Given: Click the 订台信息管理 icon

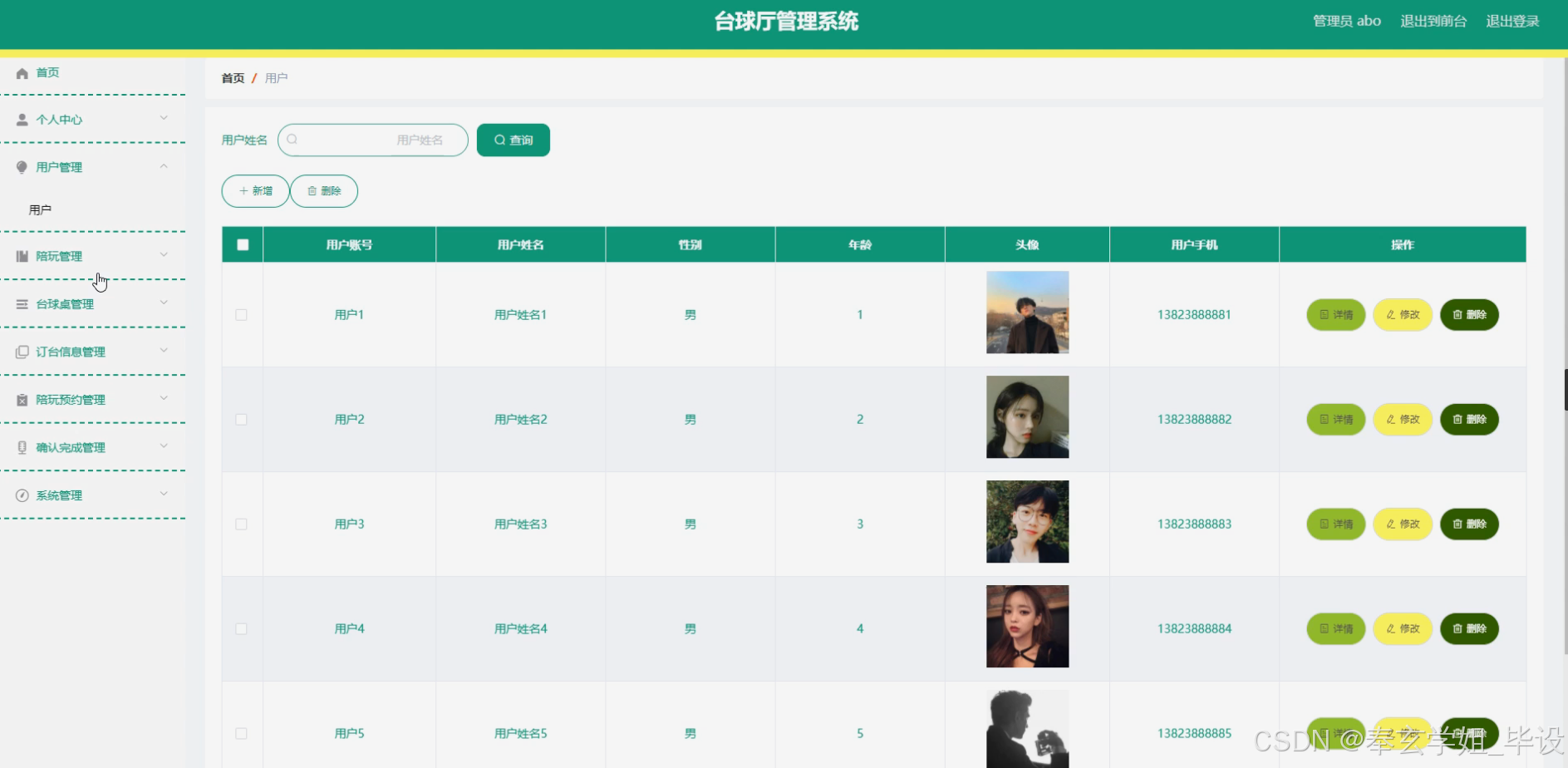Looking at the screenshot, I should (22, 351).
